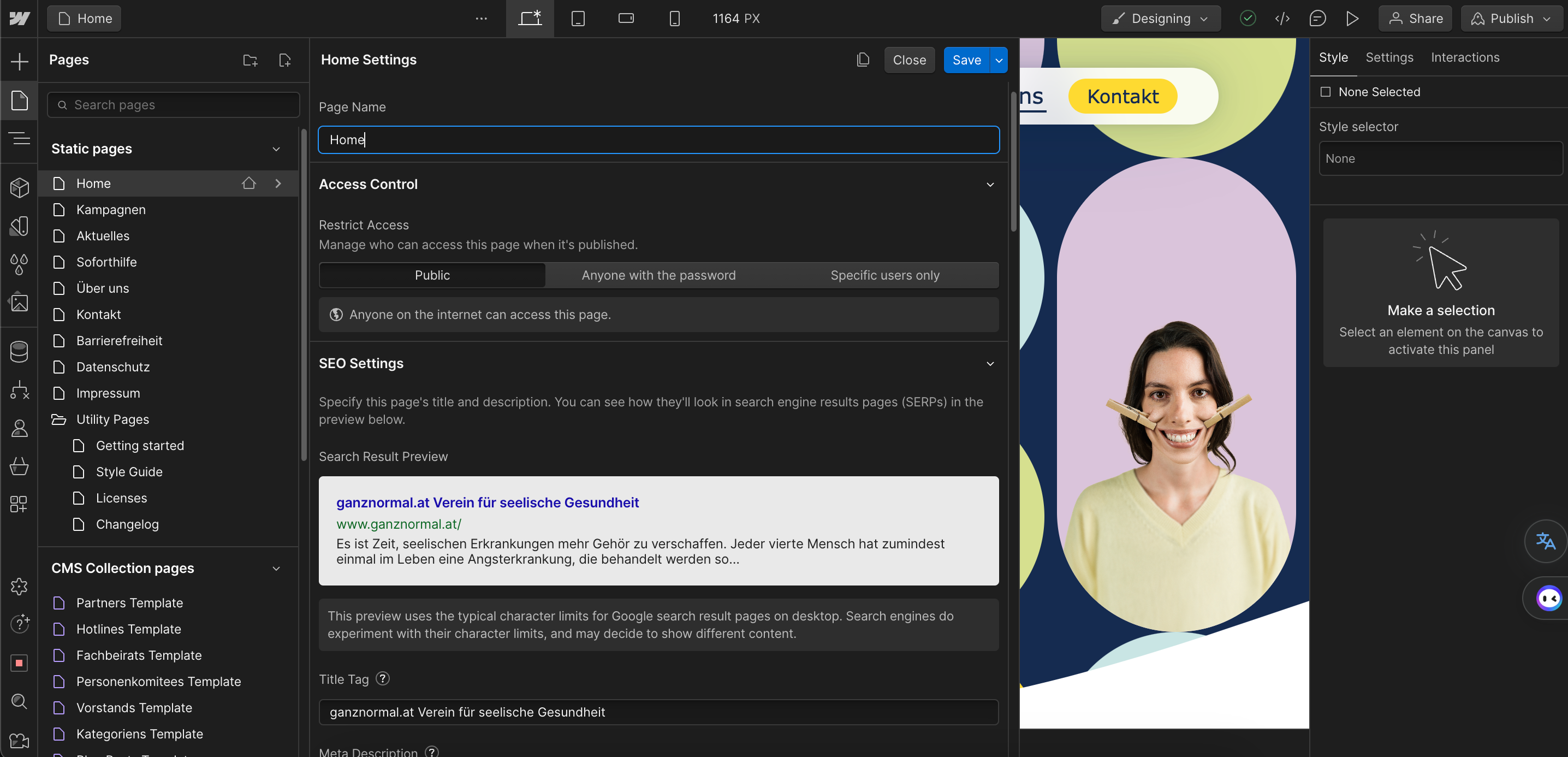Viewport: 1568px width, 757px height.
Task: Open the Help question mark icon
Action: point(19,623)
